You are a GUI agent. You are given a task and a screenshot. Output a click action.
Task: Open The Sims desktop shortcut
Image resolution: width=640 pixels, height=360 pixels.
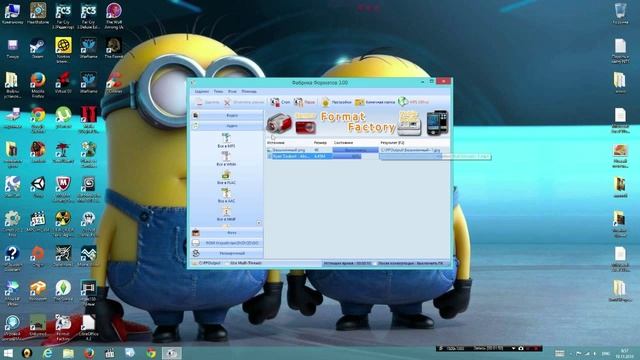coord(63,291)
